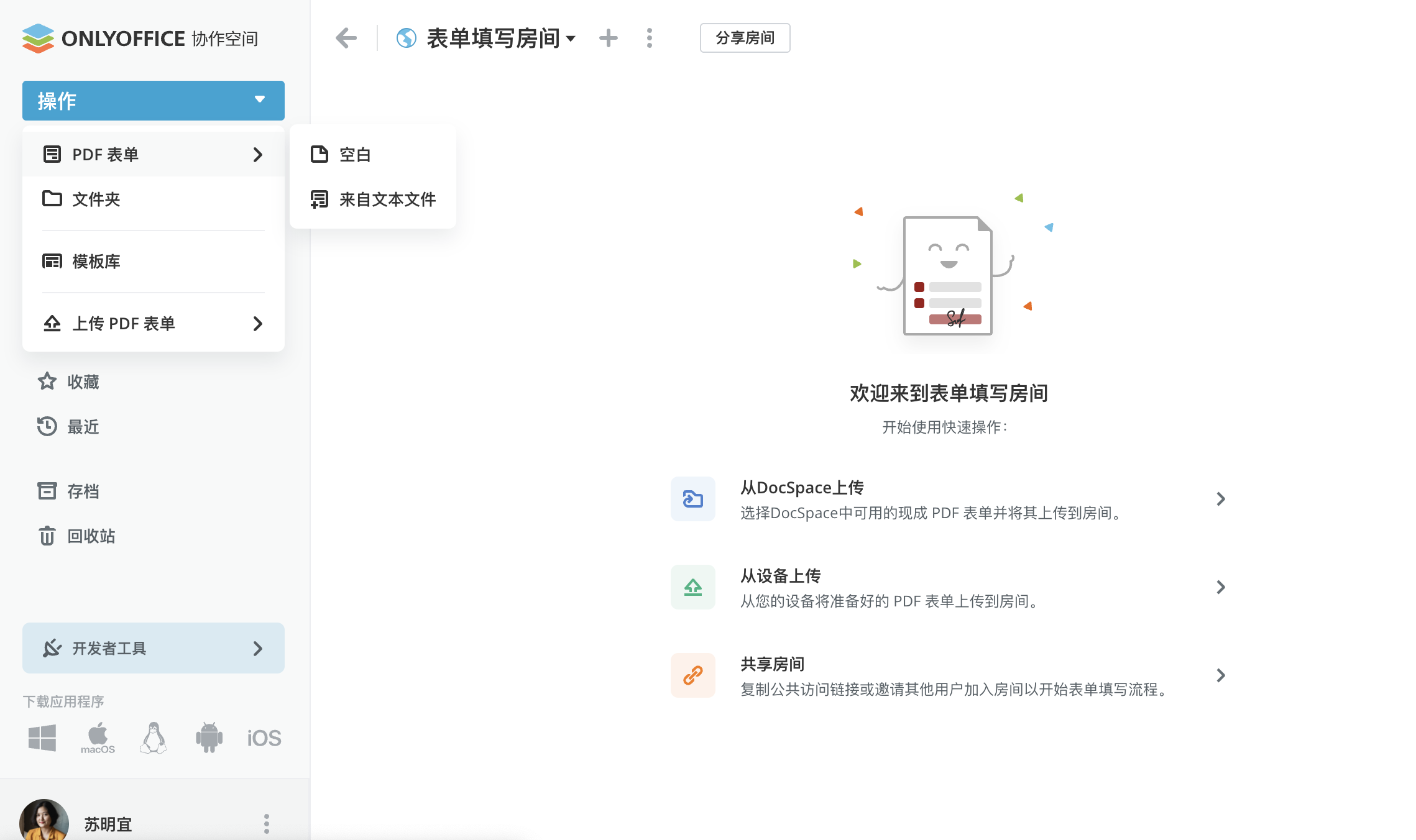Click the plus icon in header

tap(609, 38)
